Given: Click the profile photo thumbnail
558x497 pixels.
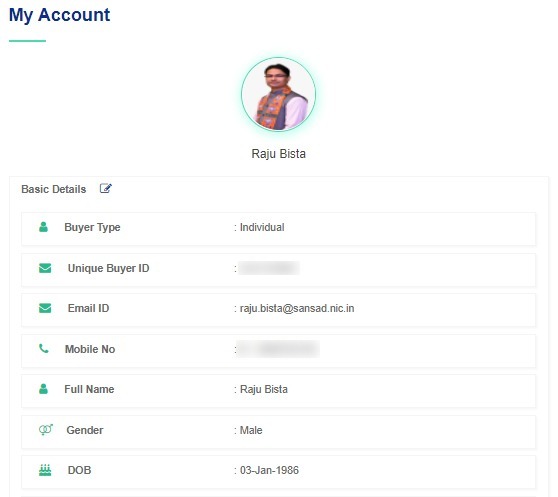Looking at the screenshot, I should tap(278, 94).
